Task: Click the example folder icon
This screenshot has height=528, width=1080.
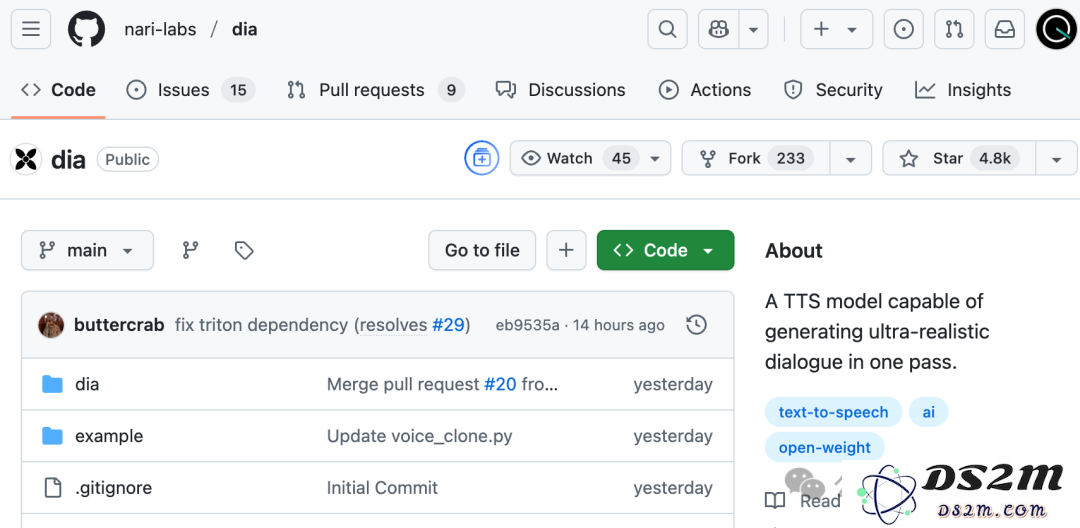Action: [52, 436]
